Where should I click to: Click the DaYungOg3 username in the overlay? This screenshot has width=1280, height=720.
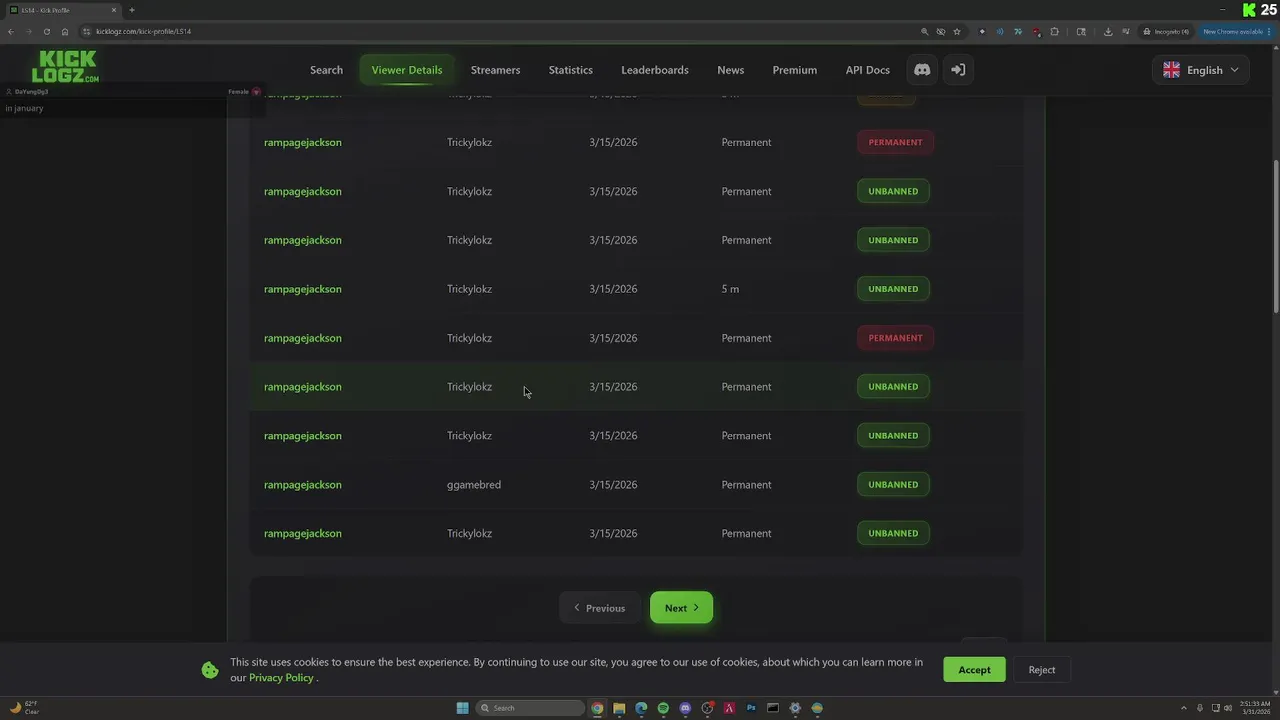pos(31,92)
